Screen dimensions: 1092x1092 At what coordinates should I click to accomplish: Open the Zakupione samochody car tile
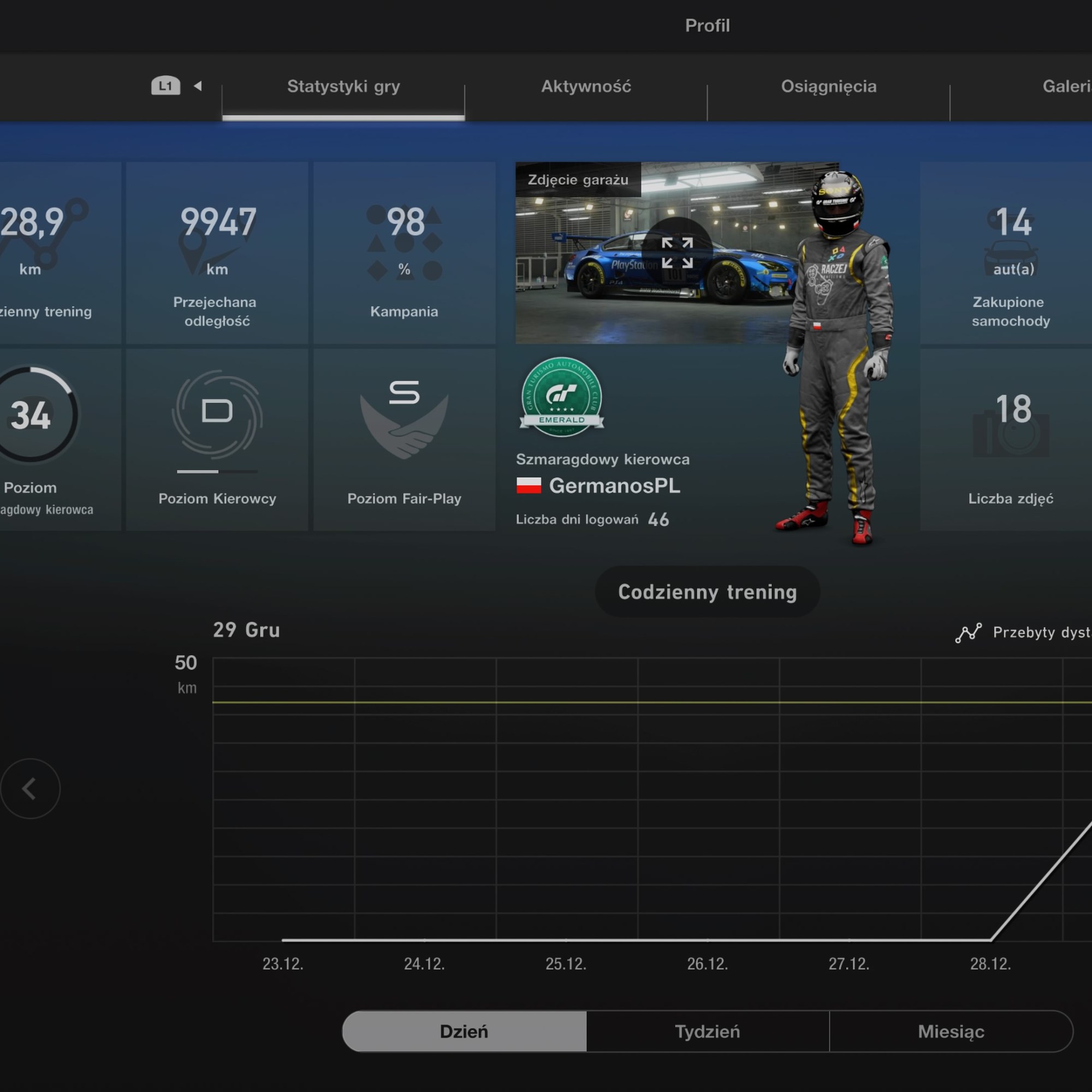pyautogui.click(x=1011, y=253)
